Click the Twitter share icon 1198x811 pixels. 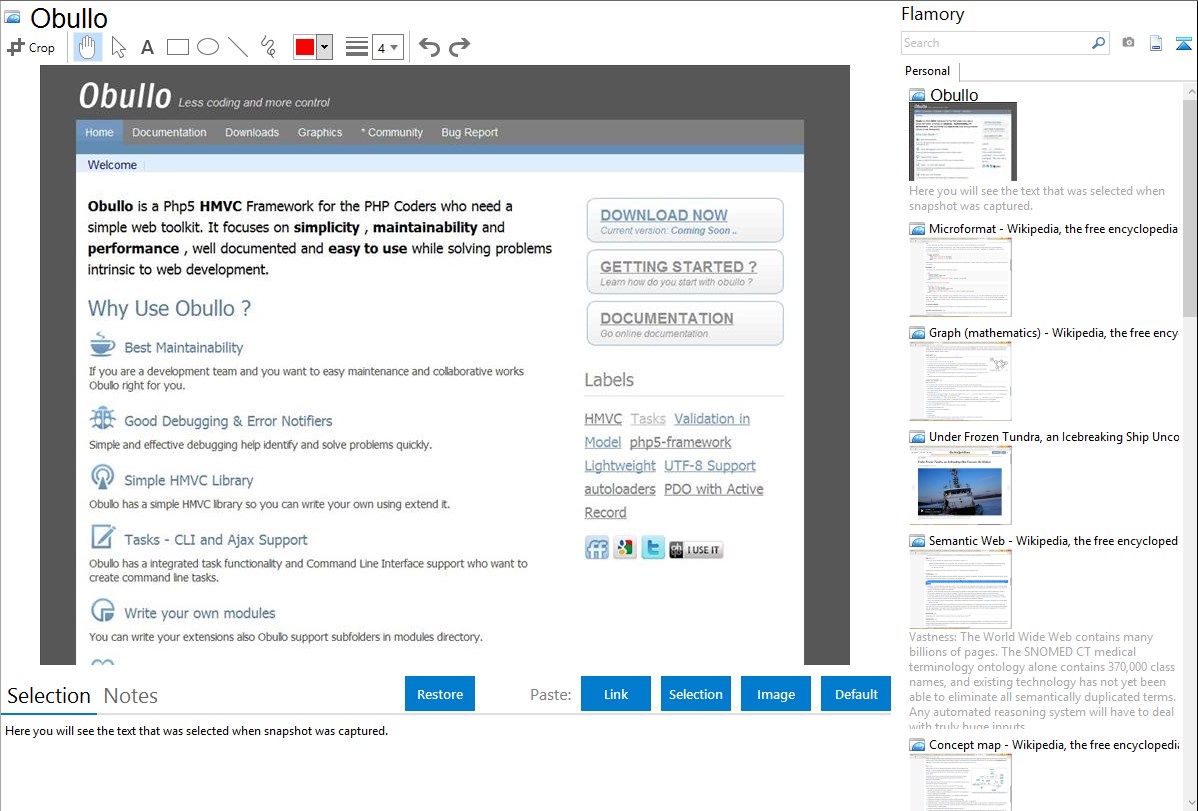coord(652,548)
